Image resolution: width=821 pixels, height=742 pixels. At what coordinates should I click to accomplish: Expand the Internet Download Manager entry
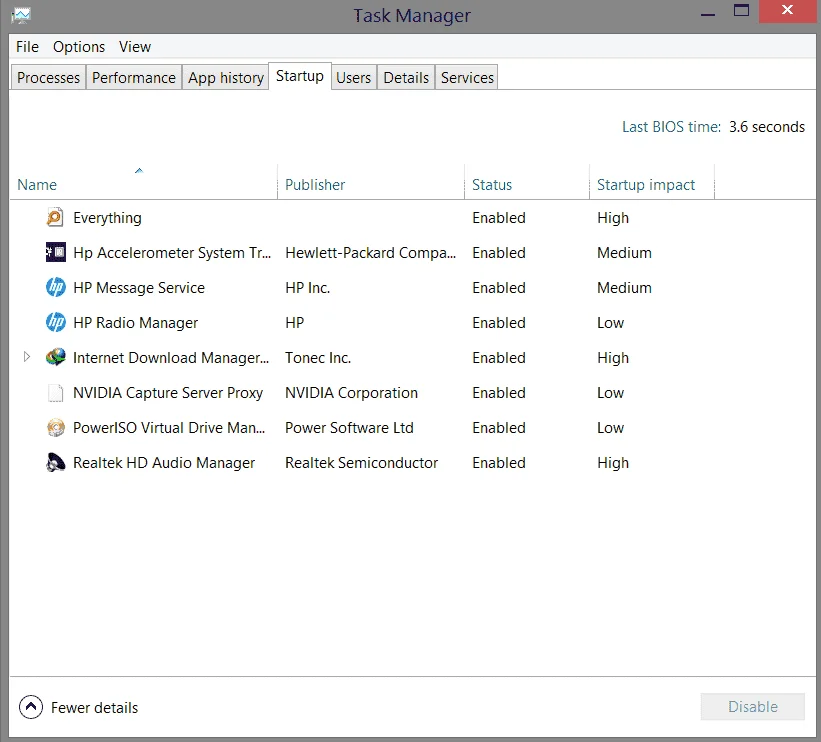27,357
